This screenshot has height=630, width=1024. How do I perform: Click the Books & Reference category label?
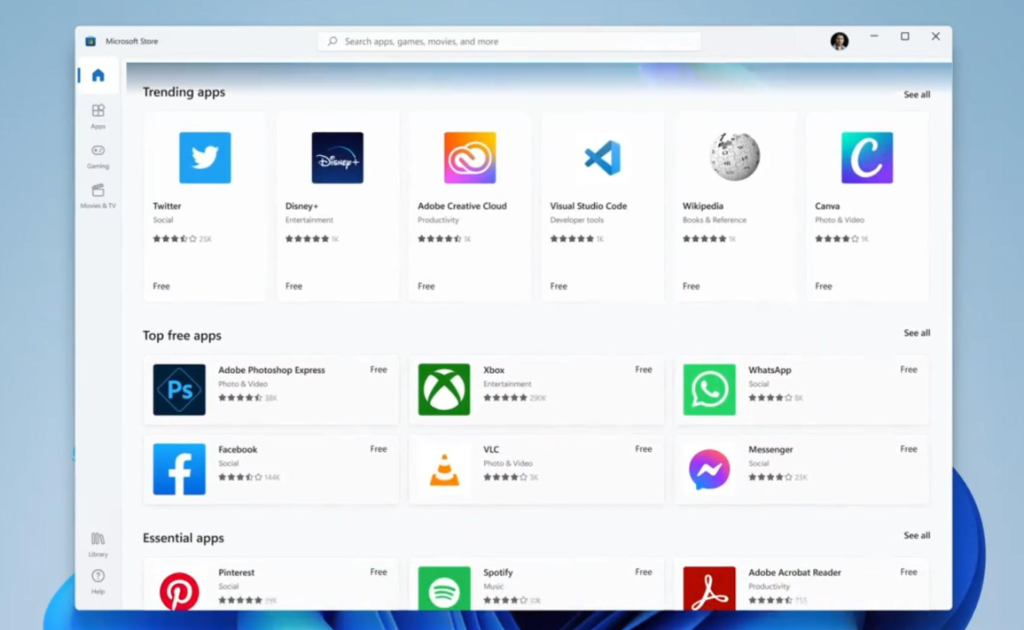click(x=714, y=220)
